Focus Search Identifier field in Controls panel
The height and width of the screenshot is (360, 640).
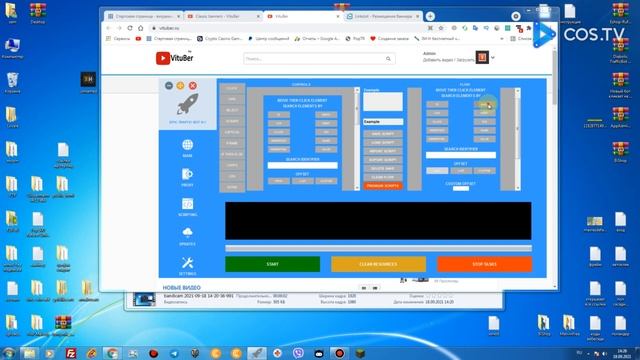[302, 165]
